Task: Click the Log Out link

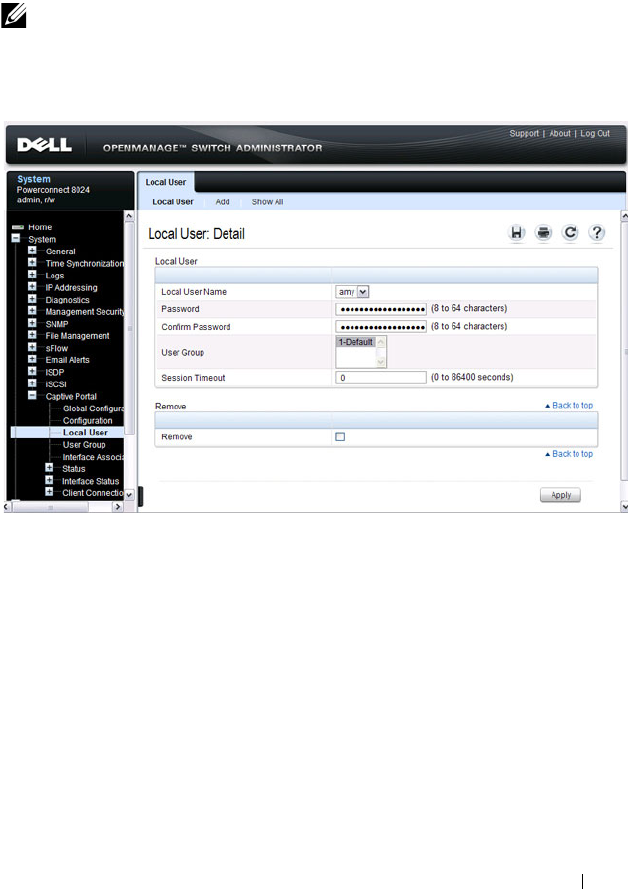Action: [595, 133]
